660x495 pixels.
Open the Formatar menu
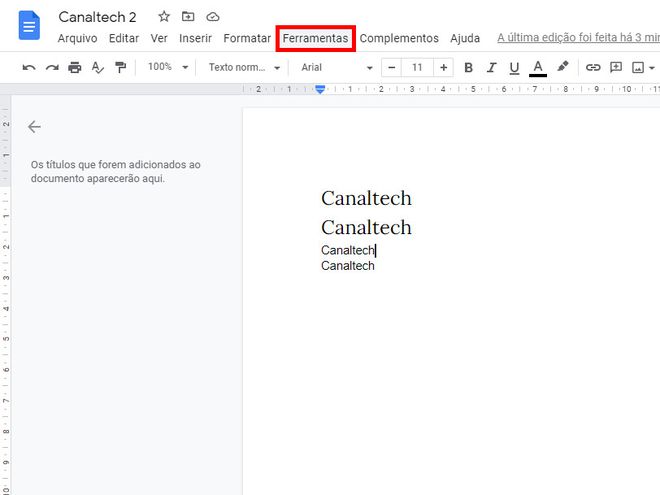tap(247, 38)
